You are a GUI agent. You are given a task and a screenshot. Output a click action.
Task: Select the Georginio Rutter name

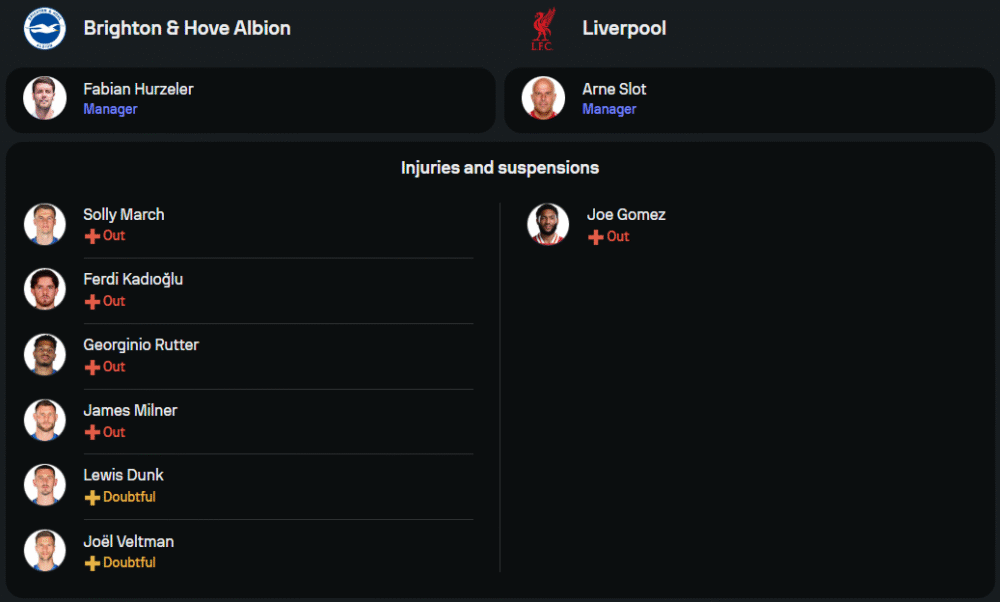pyautogui.click(x=141, y=345)
